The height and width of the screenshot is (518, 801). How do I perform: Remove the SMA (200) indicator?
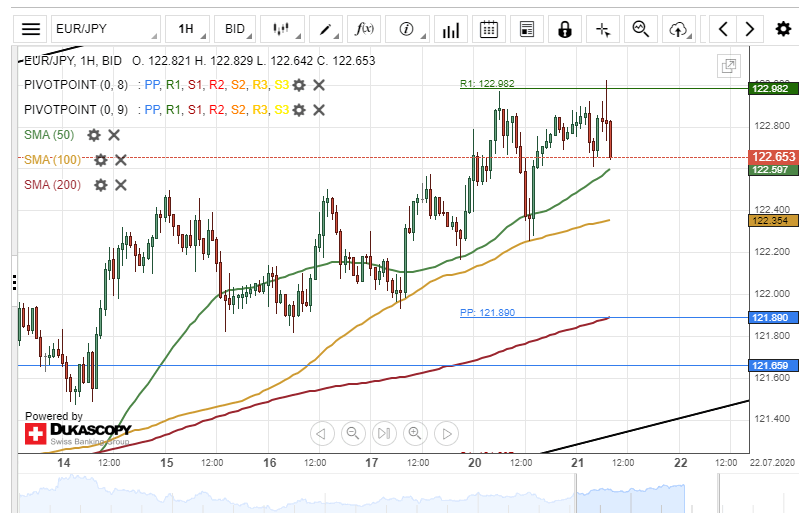pyautogui.click(x=120, y=185)
